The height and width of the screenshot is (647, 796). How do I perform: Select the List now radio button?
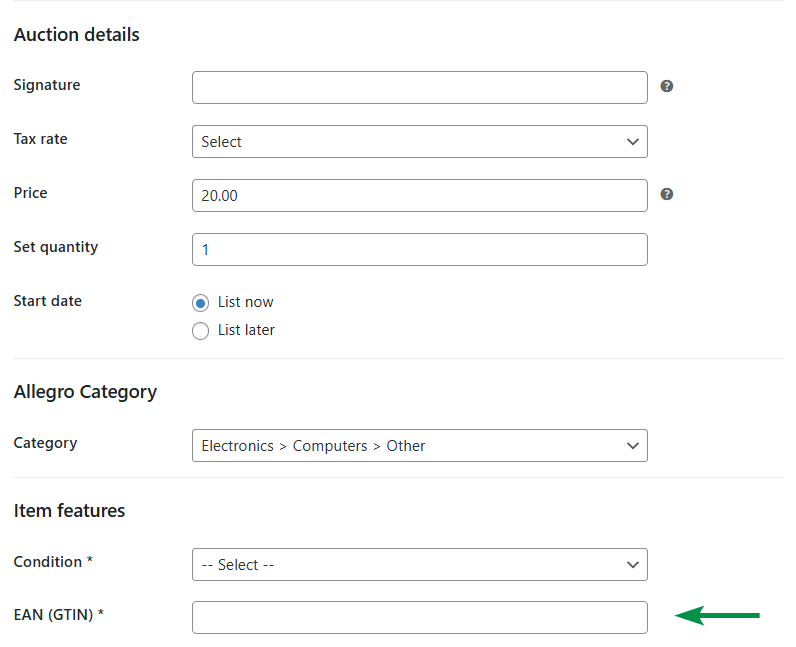(x=200, y=303)
